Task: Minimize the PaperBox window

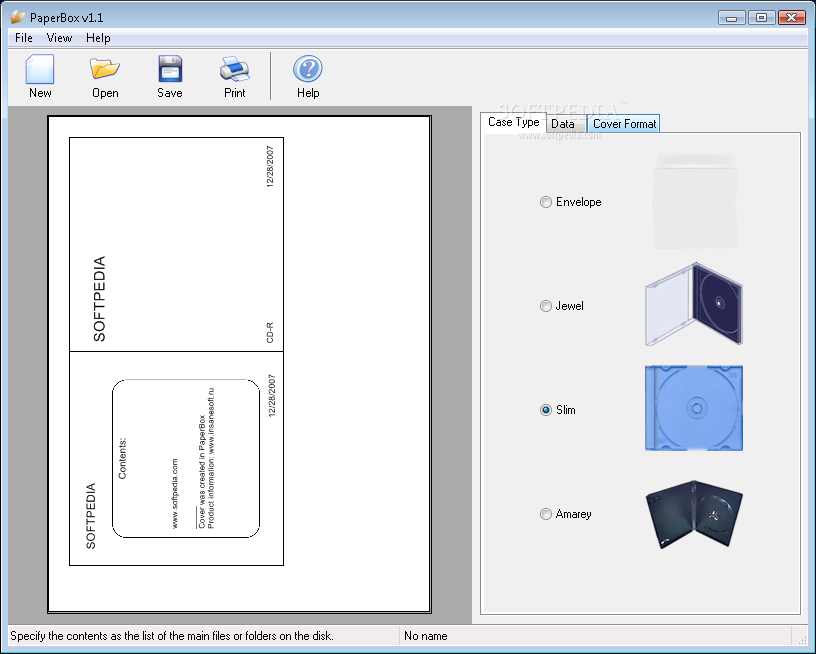Action: 731,18
